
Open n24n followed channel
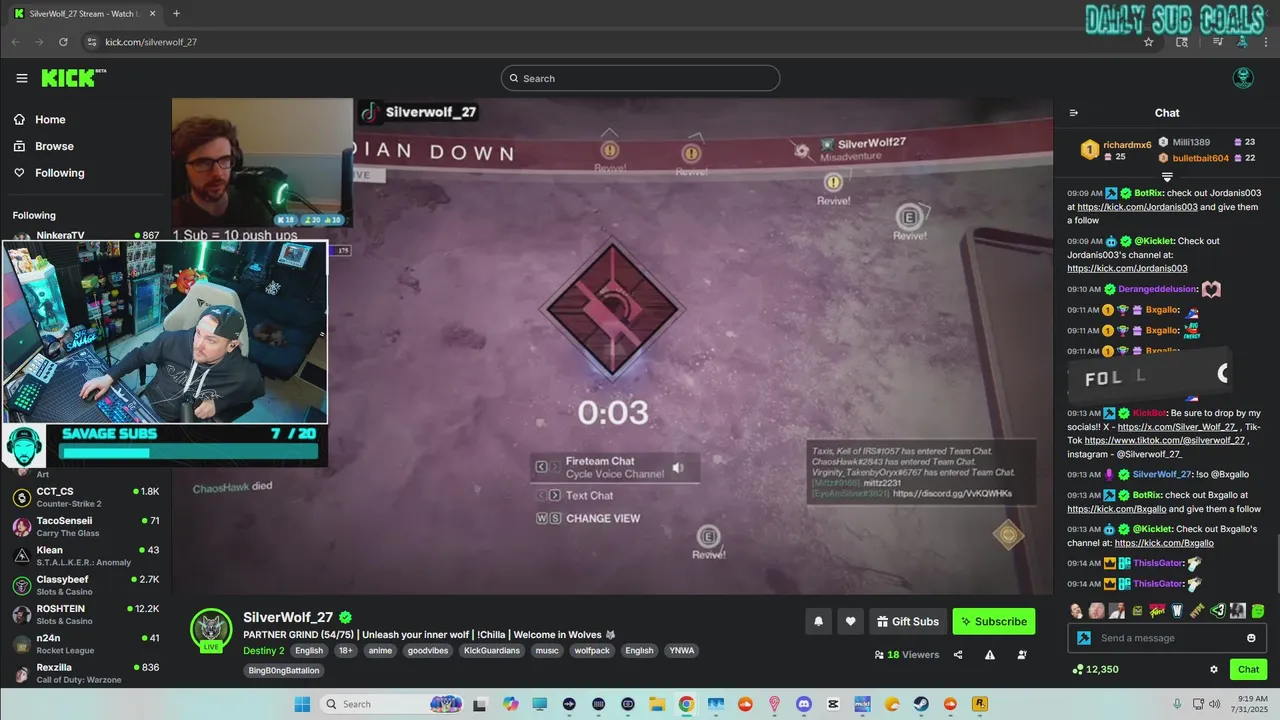[86, 643]
